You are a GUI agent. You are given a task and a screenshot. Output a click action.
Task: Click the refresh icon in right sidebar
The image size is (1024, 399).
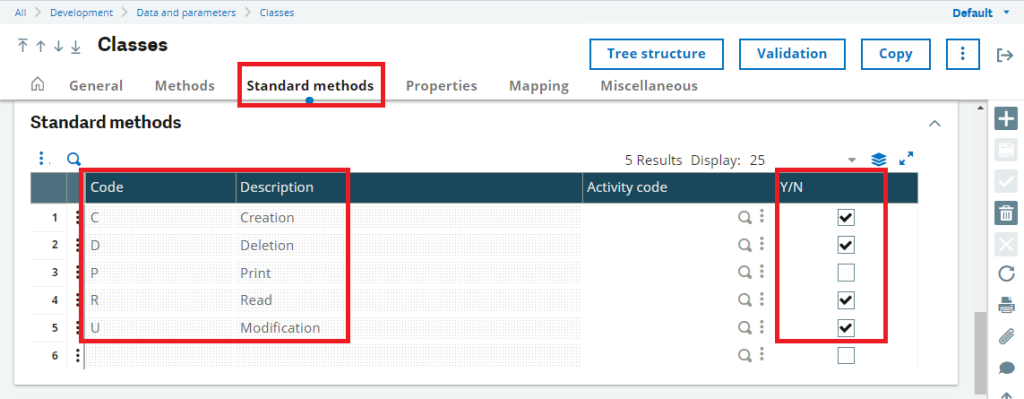(1006, 274)
